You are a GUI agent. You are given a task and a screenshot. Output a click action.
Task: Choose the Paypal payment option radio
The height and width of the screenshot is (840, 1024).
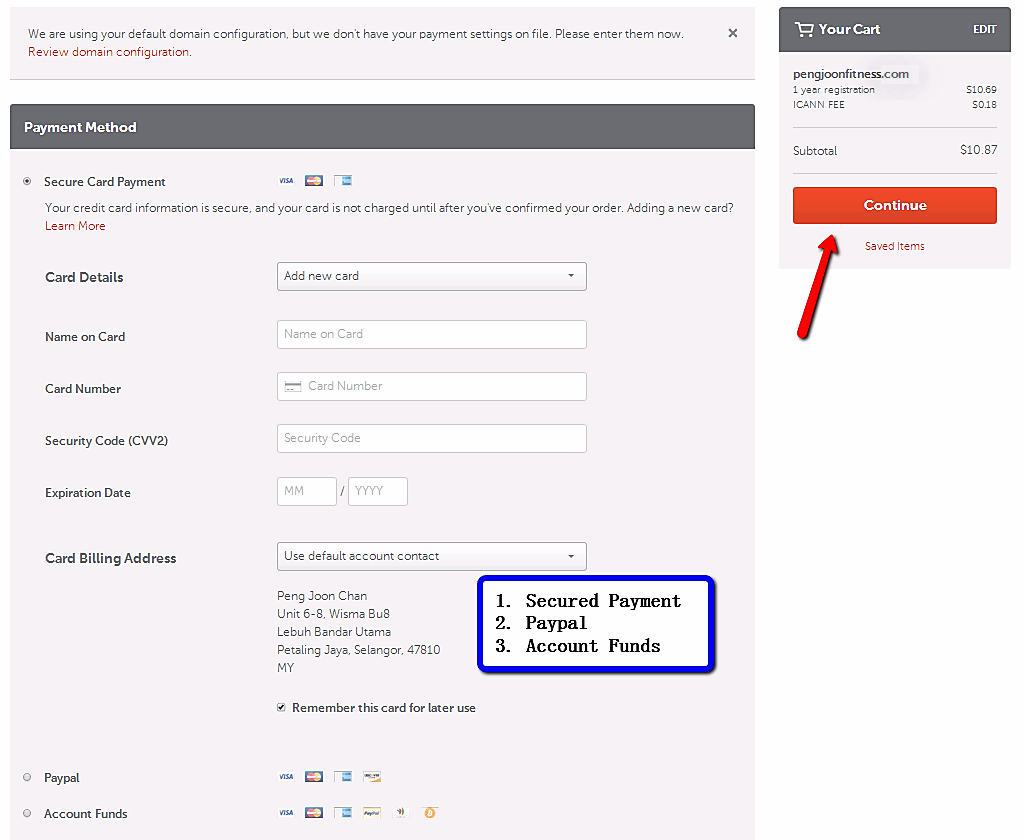click(x=27, y=777)
